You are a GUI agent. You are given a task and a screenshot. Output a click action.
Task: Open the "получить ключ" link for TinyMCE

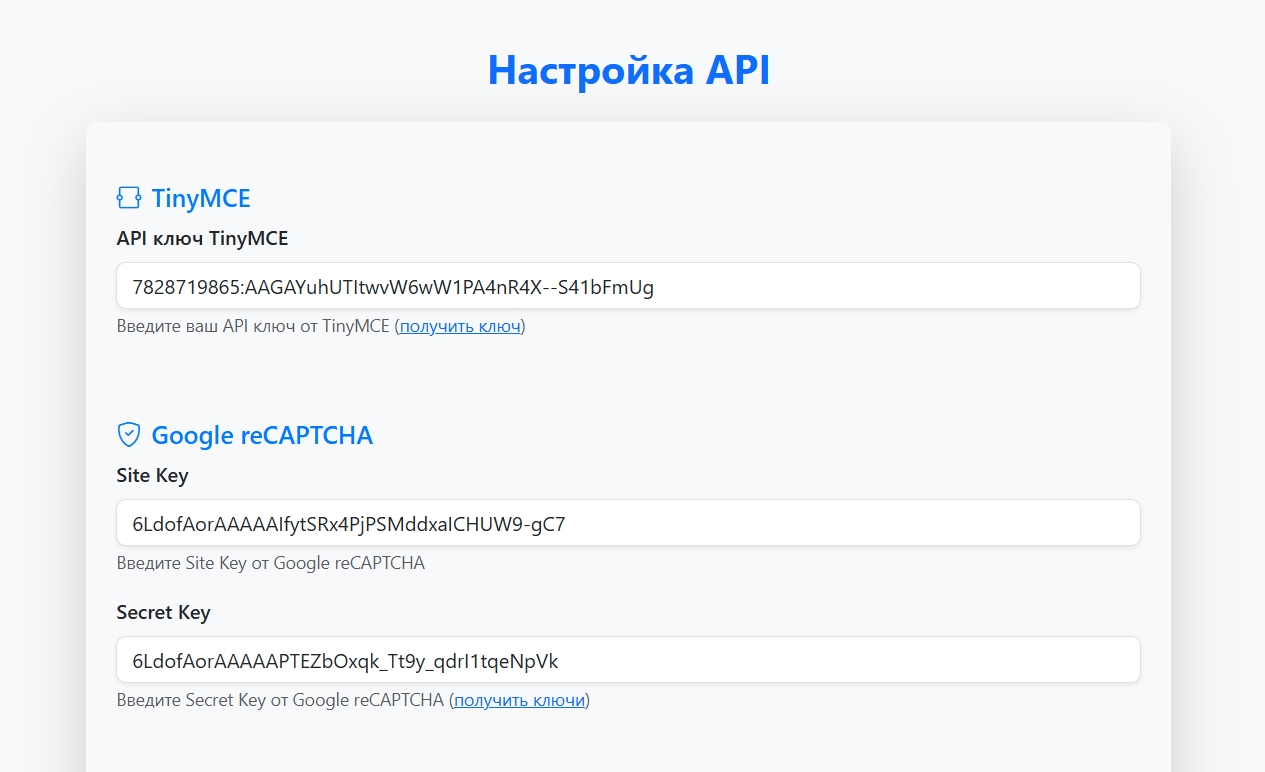[x=459, y=326]
